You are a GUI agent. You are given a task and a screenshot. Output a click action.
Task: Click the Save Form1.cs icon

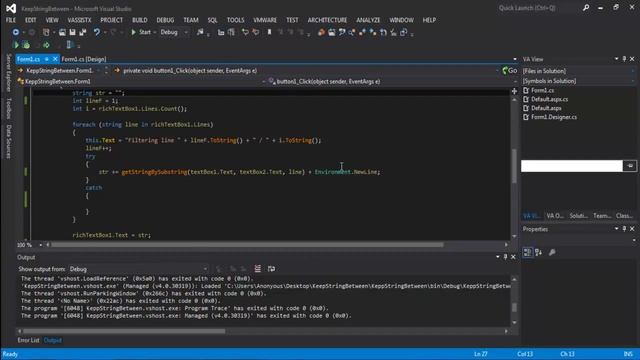tap(72, 32)
